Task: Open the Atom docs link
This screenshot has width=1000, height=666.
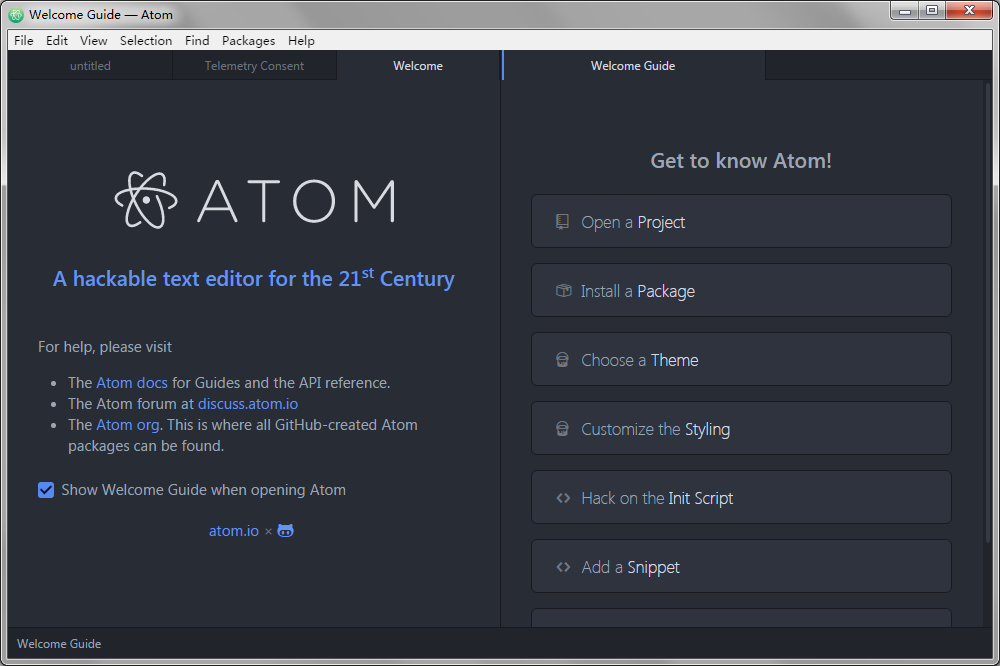Action: coord(132,382)
